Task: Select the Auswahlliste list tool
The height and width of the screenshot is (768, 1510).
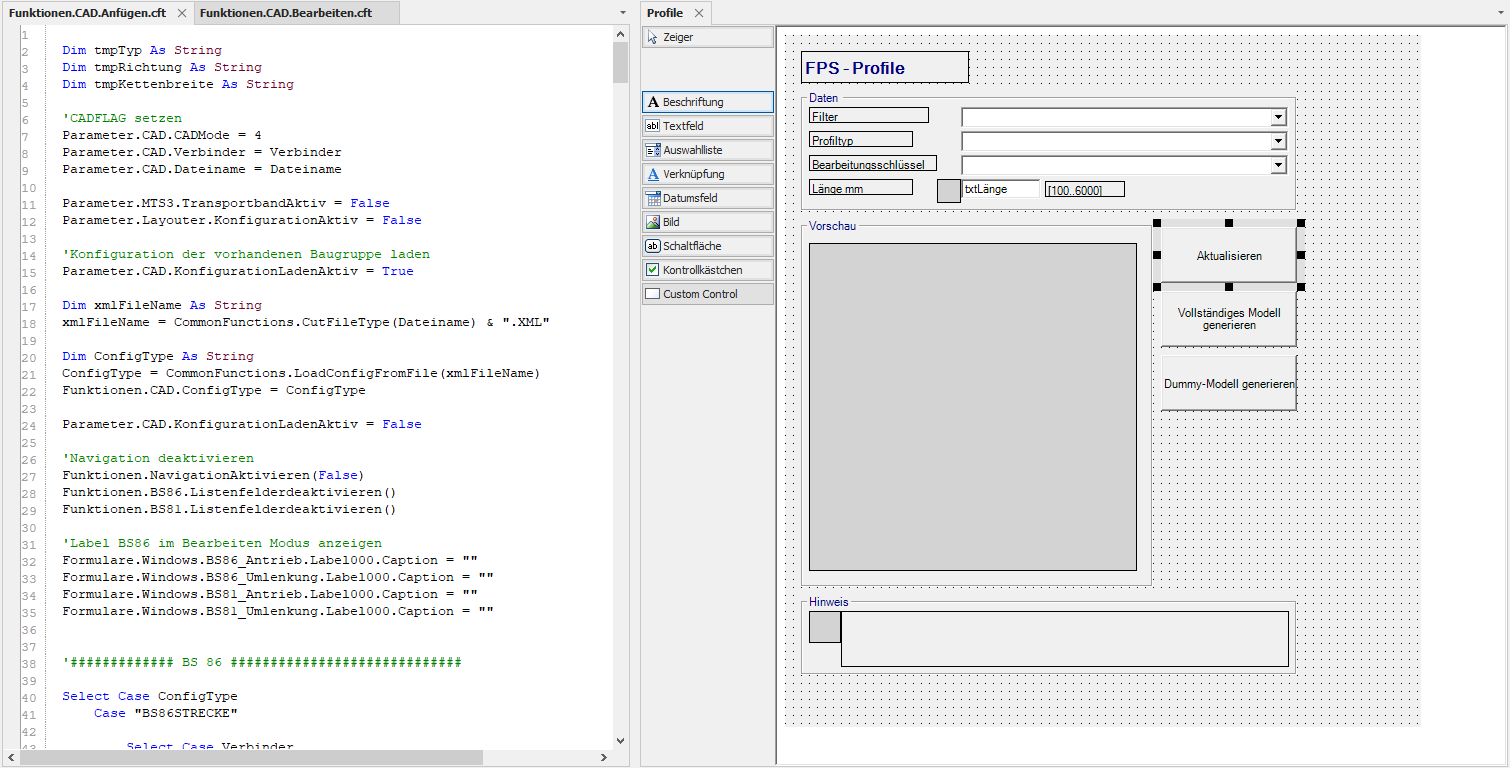Action: point(707,150)
